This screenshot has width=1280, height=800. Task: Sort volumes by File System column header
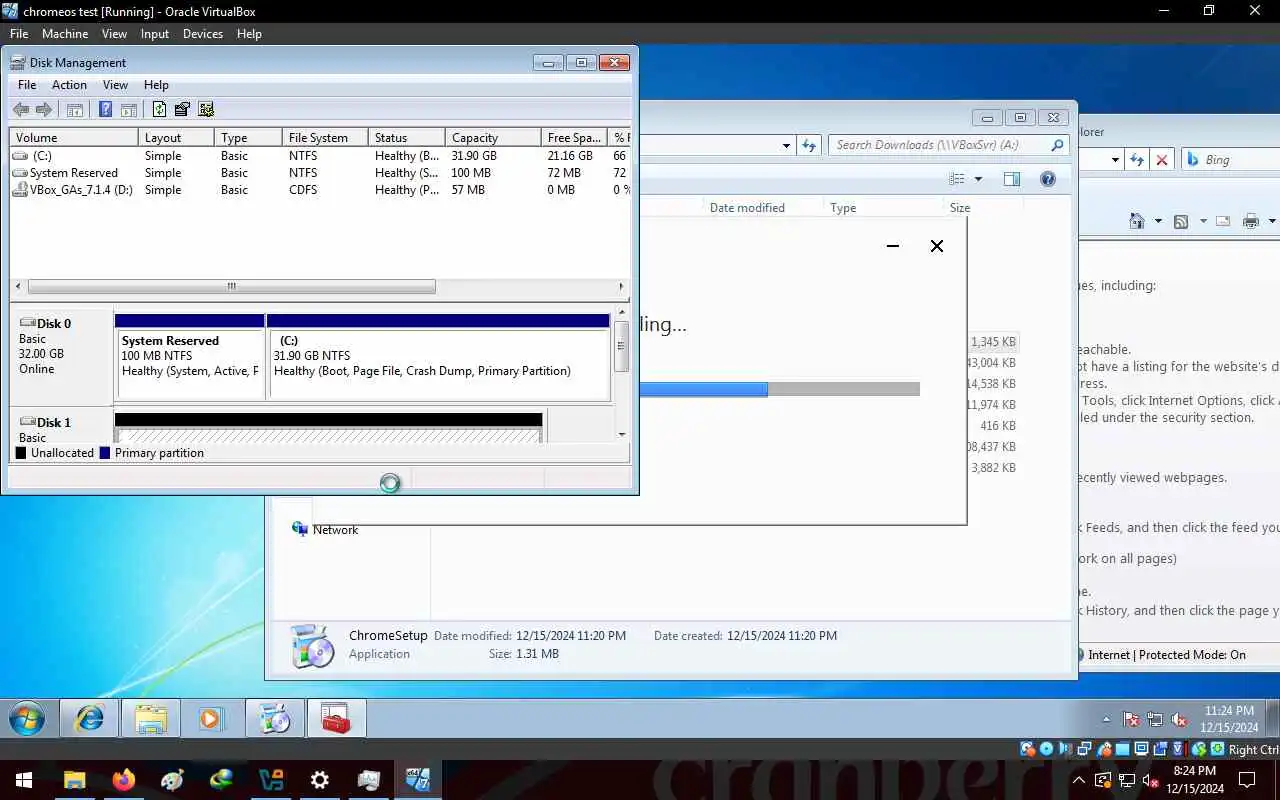(x=325, y=137)
